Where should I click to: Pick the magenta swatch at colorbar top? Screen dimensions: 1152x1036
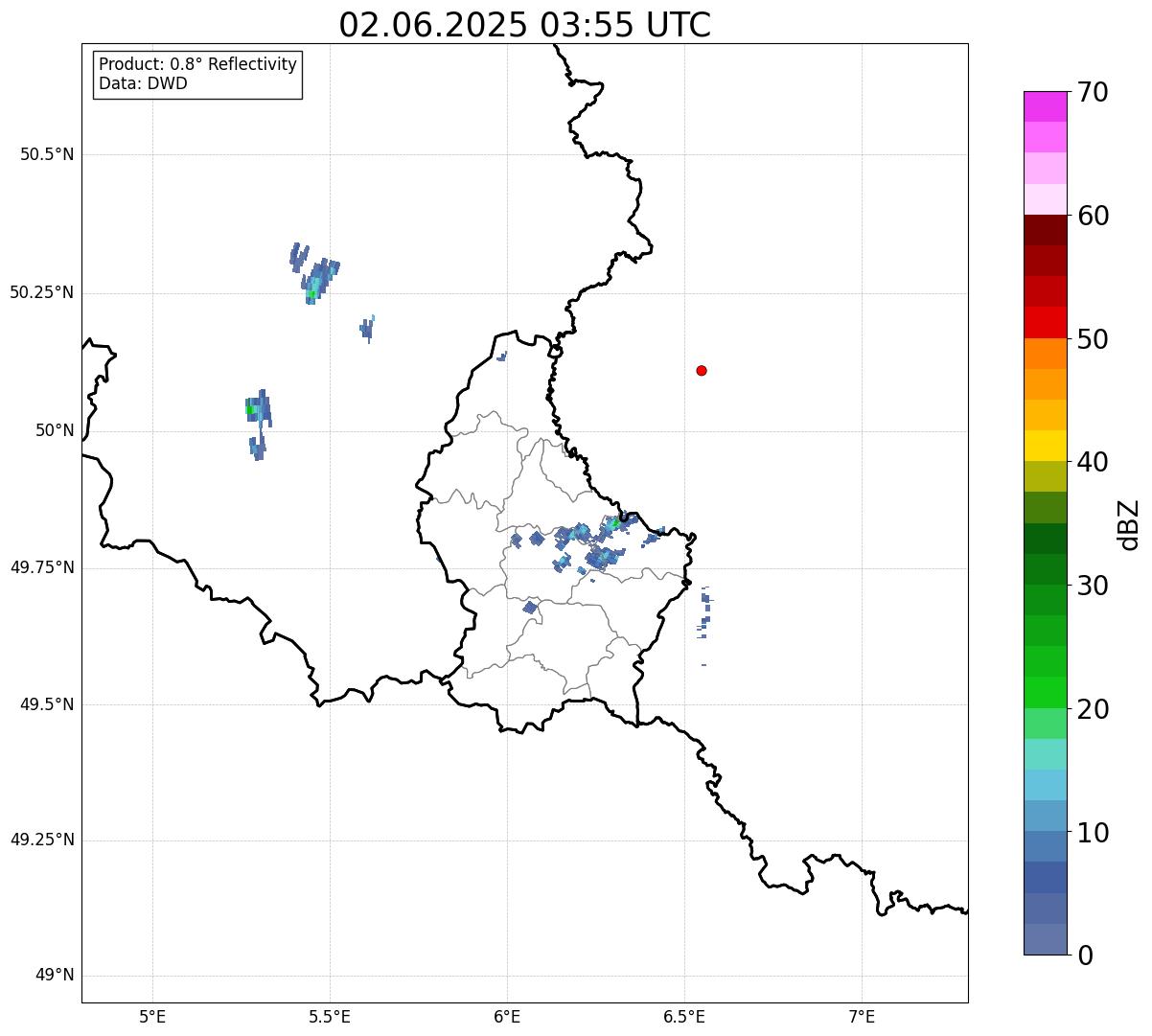point(1045,106)
